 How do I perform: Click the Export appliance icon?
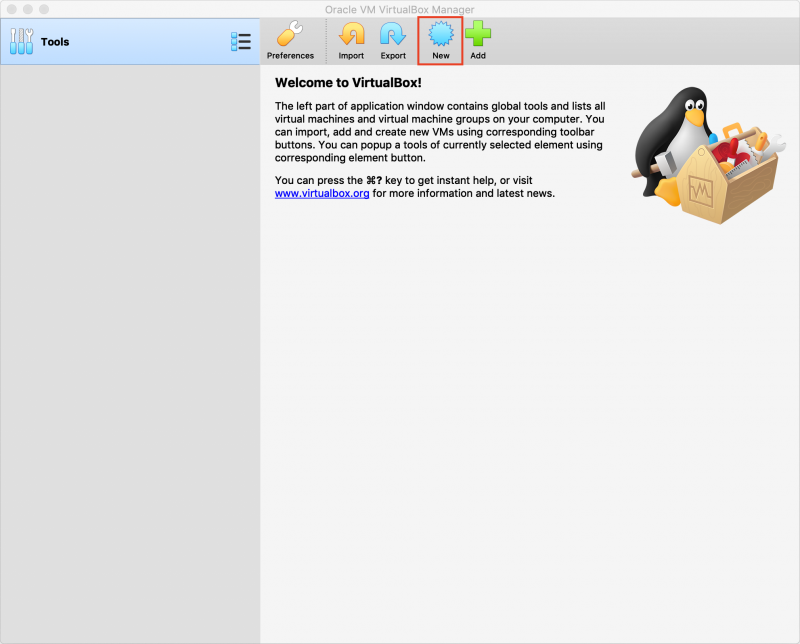tap(393, 41)
